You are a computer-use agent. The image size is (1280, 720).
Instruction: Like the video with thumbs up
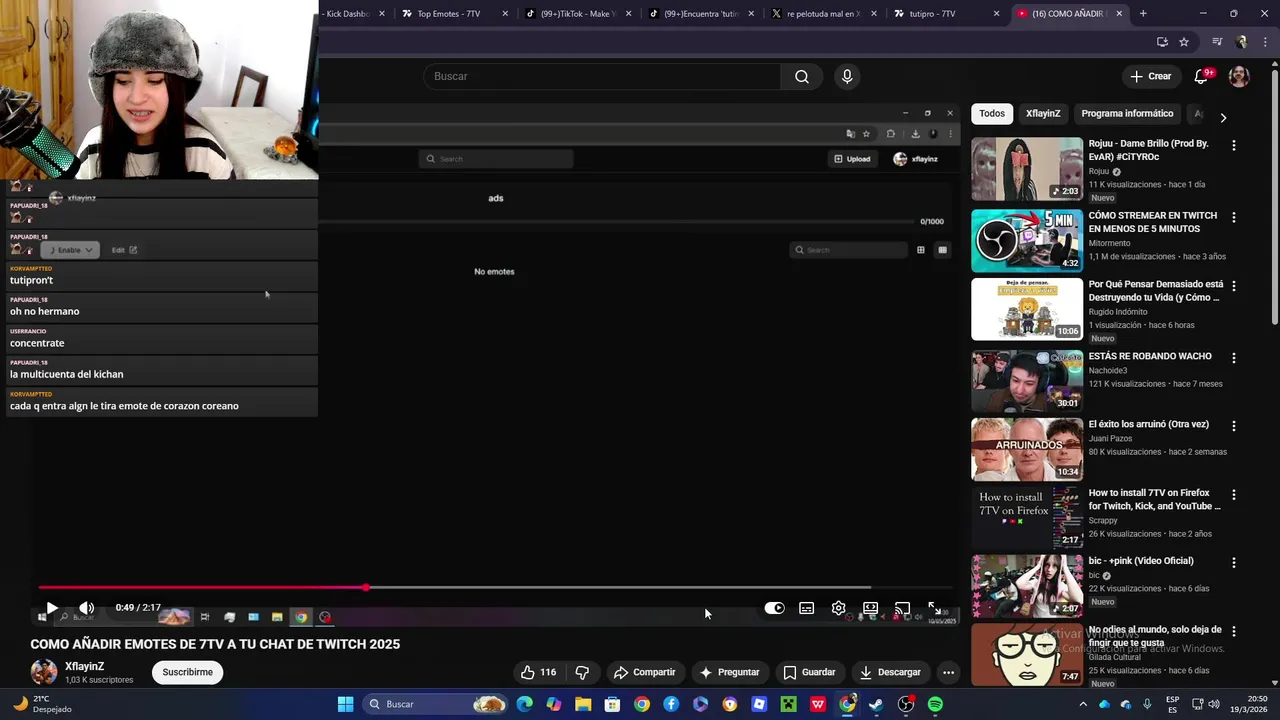click(x=538, y=672)
